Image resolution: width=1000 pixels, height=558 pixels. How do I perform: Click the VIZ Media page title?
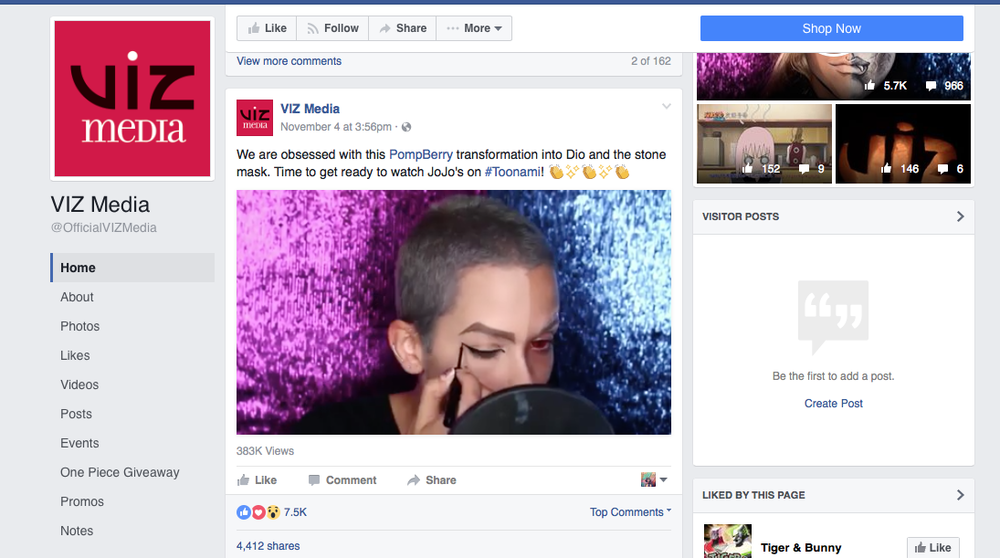100,205
